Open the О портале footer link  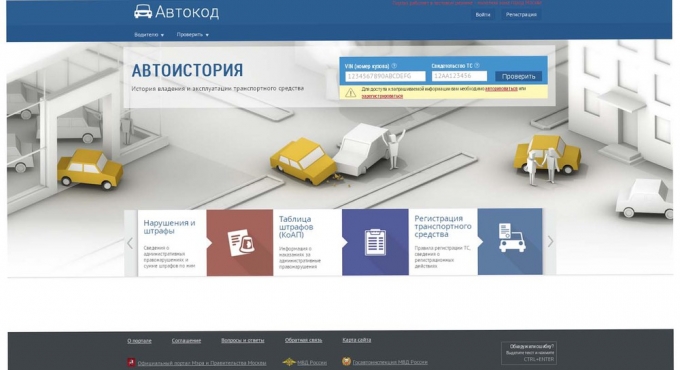click(139, 341)
